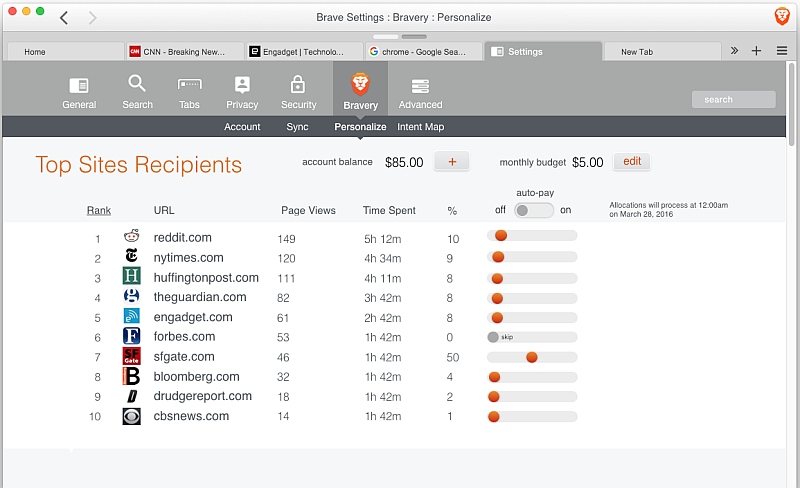This screenshot has width=800, height=488.
Task: Toggle the auto-pay switch
Action: [533, 210]
